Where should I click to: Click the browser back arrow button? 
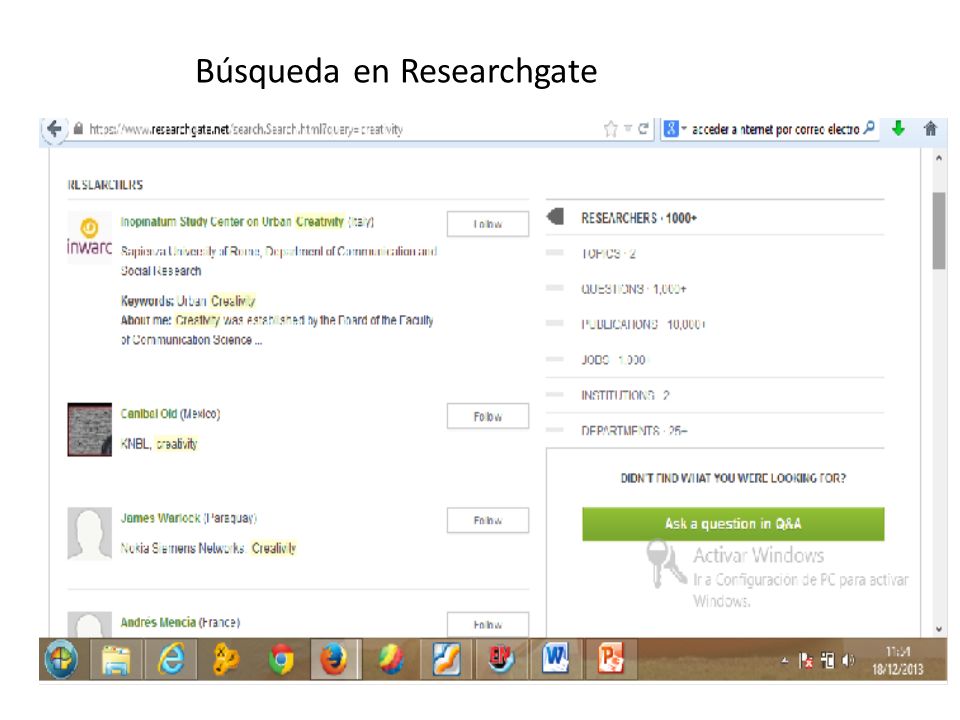point(54,129)
